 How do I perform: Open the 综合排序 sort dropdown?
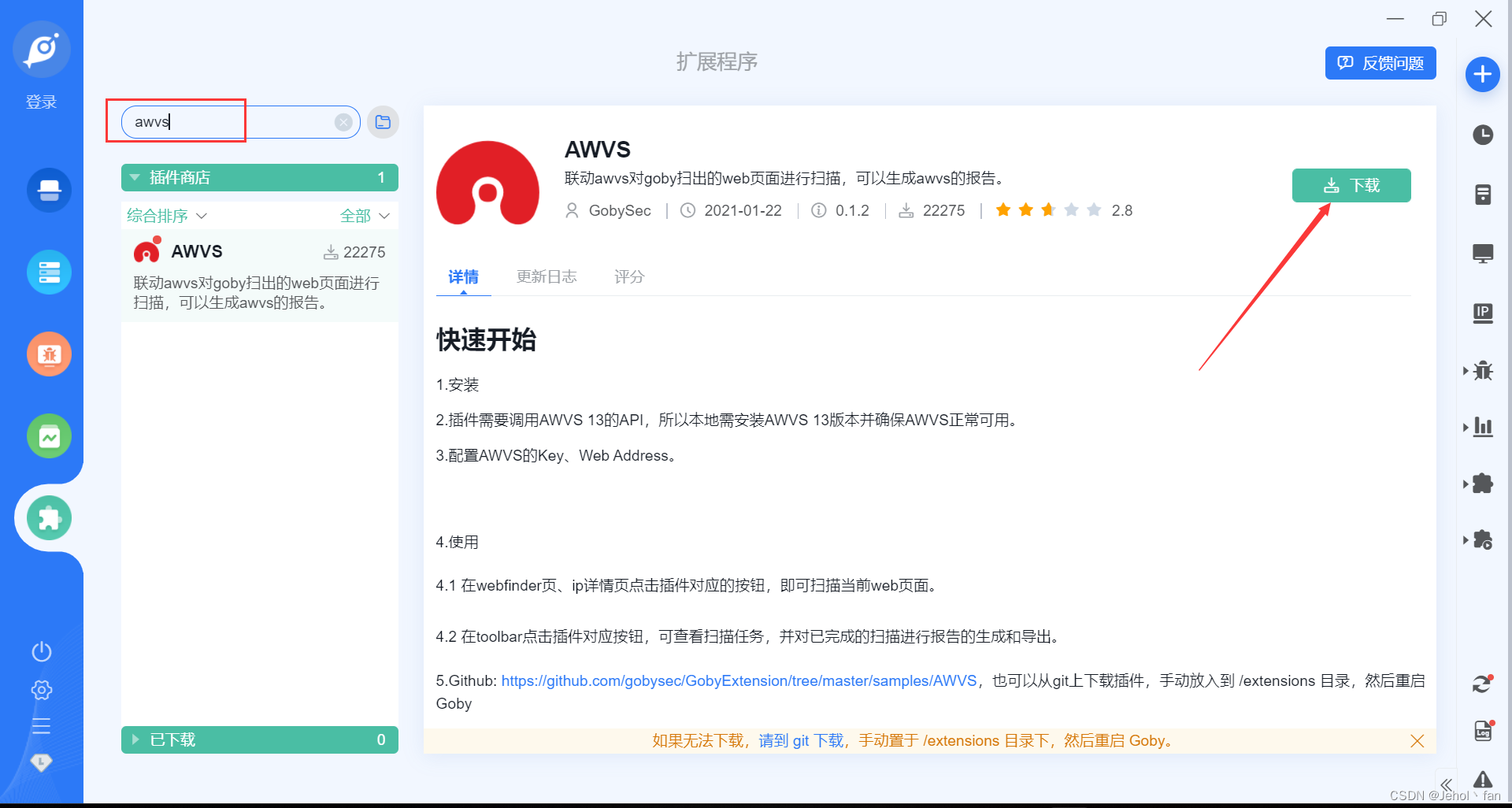click(167, 216)
